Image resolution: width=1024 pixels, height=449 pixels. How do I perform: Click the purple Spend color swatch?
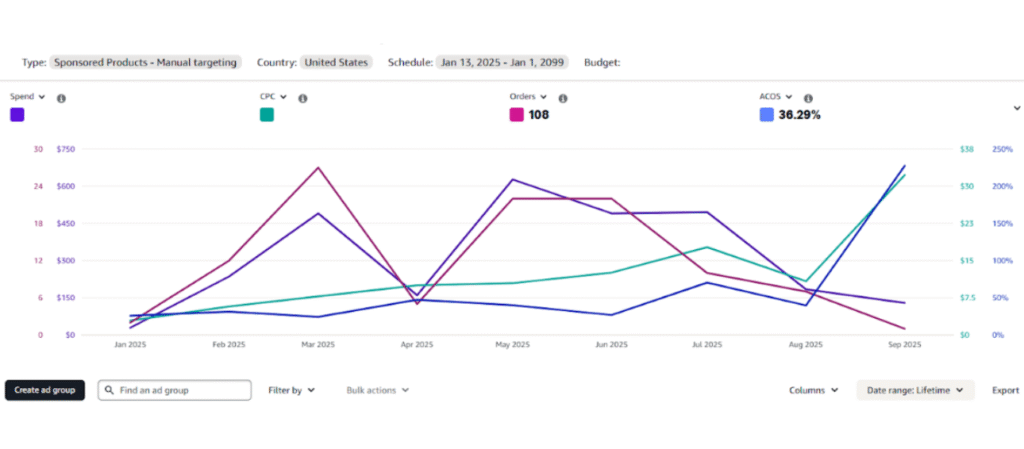point(17,115)
